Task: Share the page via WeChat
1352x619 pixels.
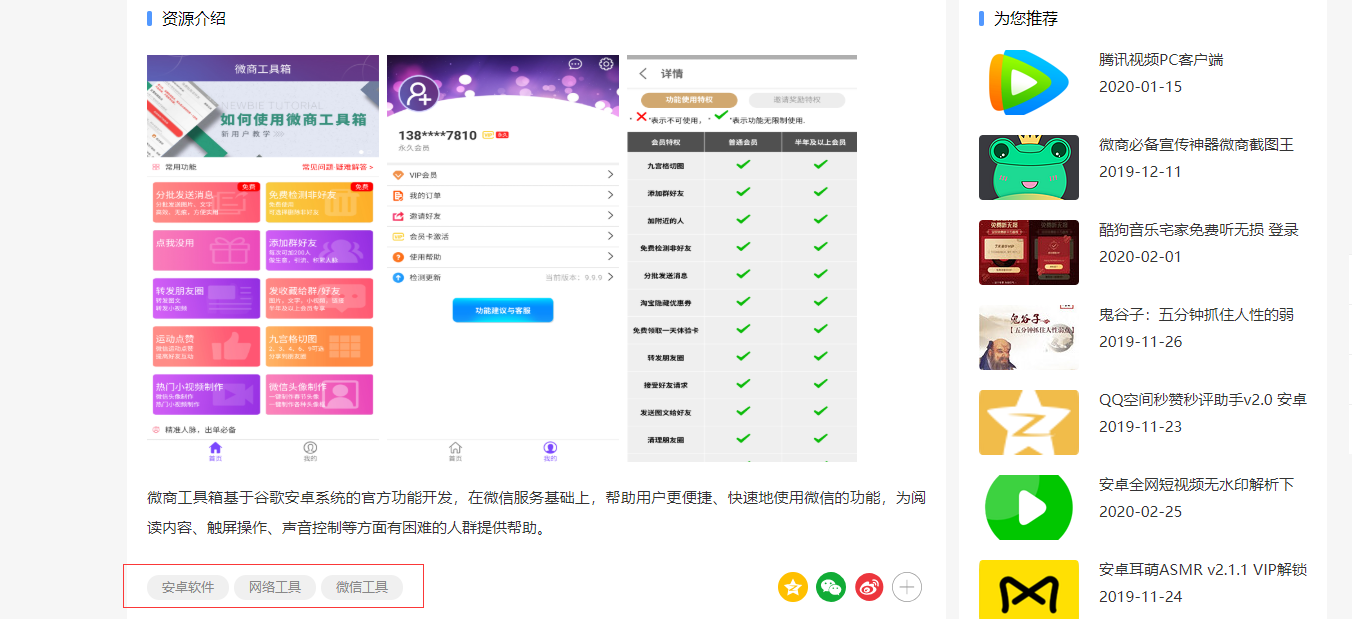Action: tap(830, 587)
